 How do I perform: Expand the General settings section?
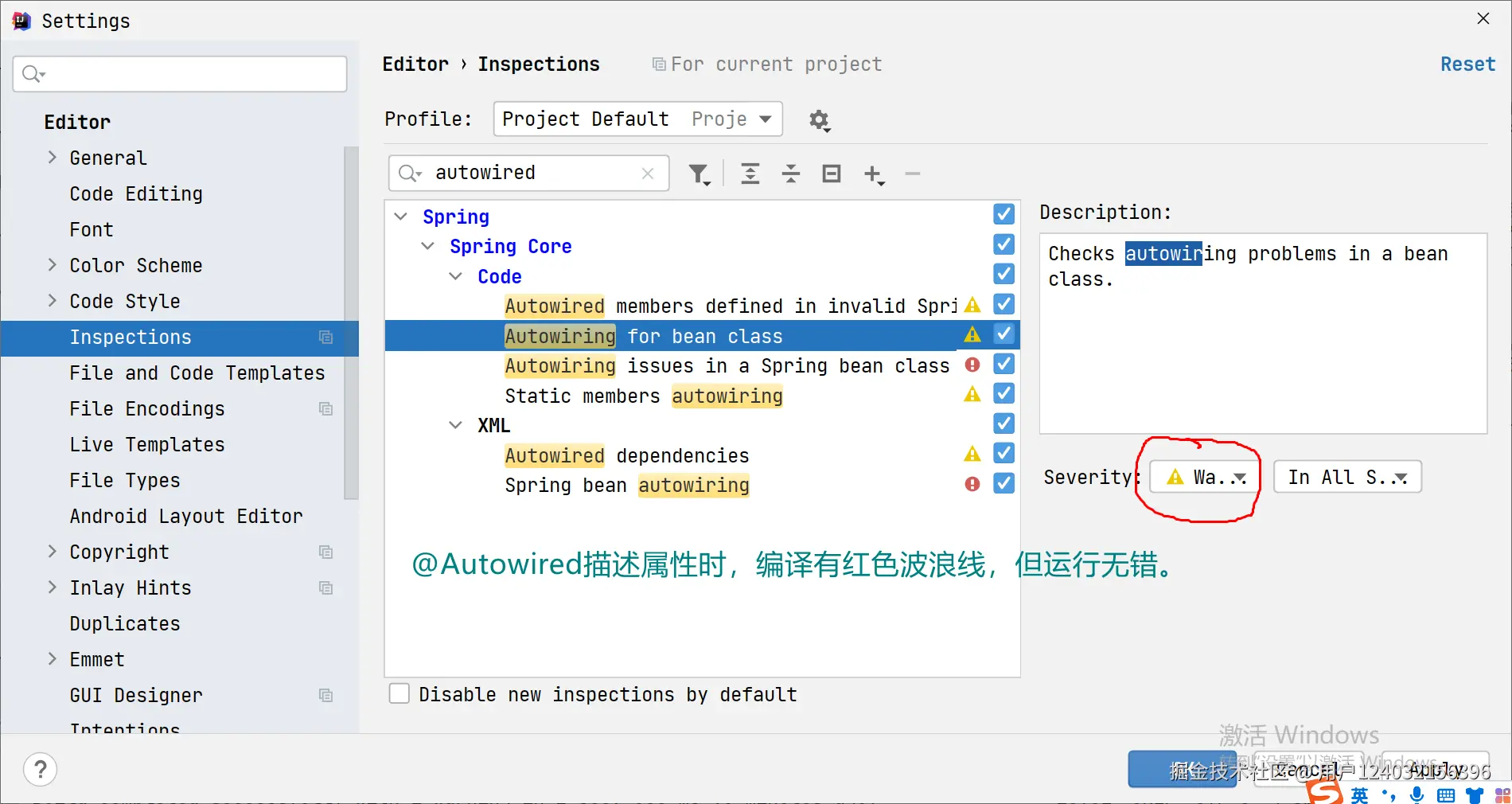point(53,158)
